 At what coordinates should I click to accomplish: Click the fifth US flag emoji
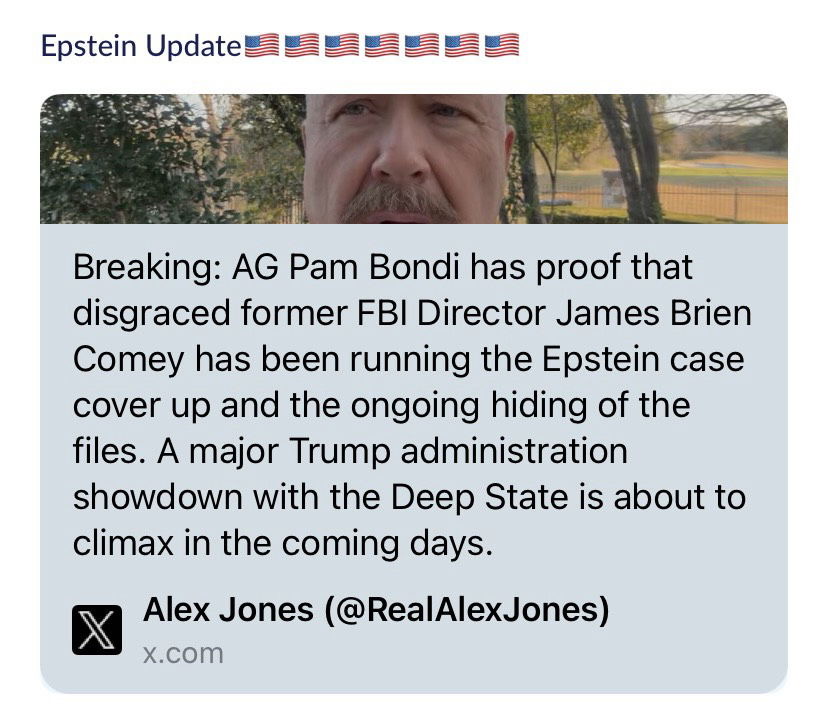(x=422, y=46)
